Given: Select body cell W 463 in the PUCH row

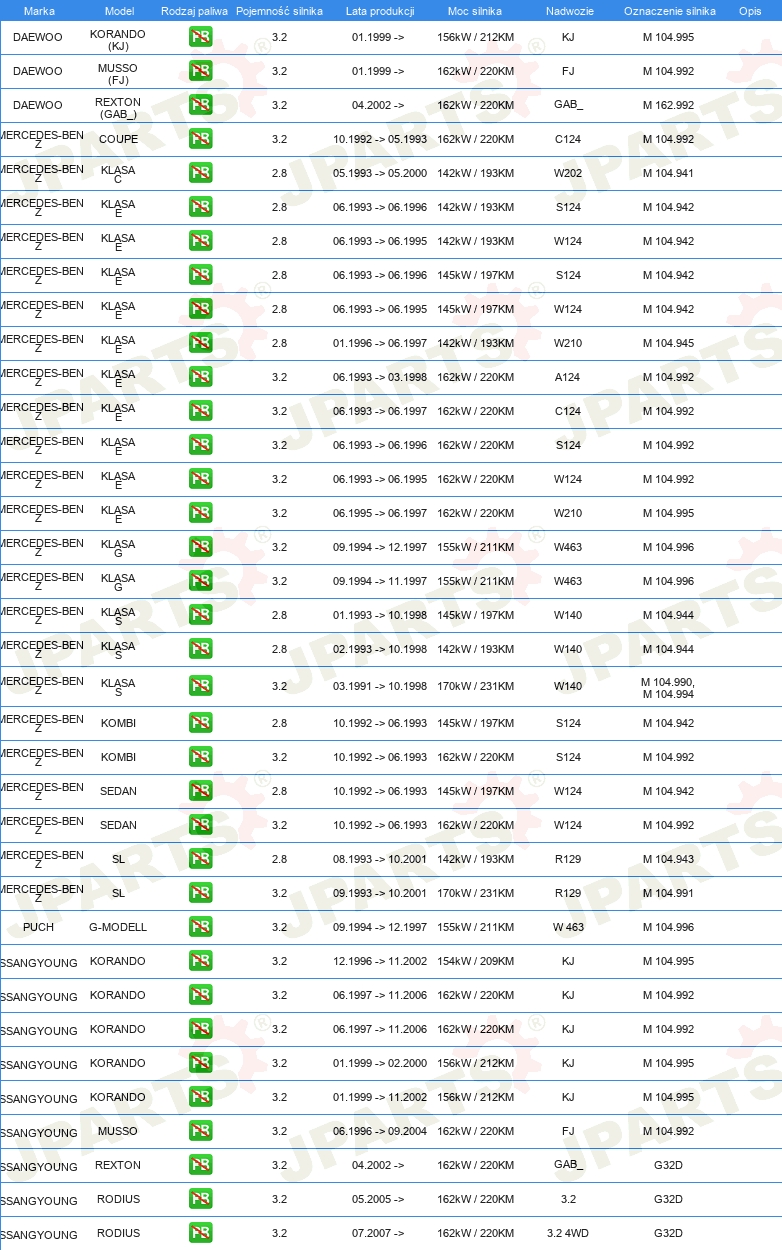Looking at the screenshot, I should click(x=568, y=928).
